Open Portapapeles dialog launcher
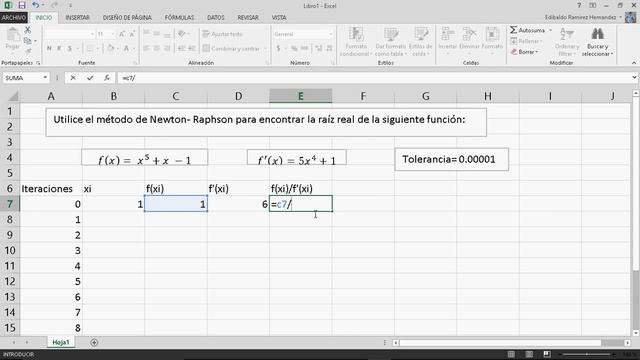The width and height of the screenshot is (640, 360). [x=38, y=63]
